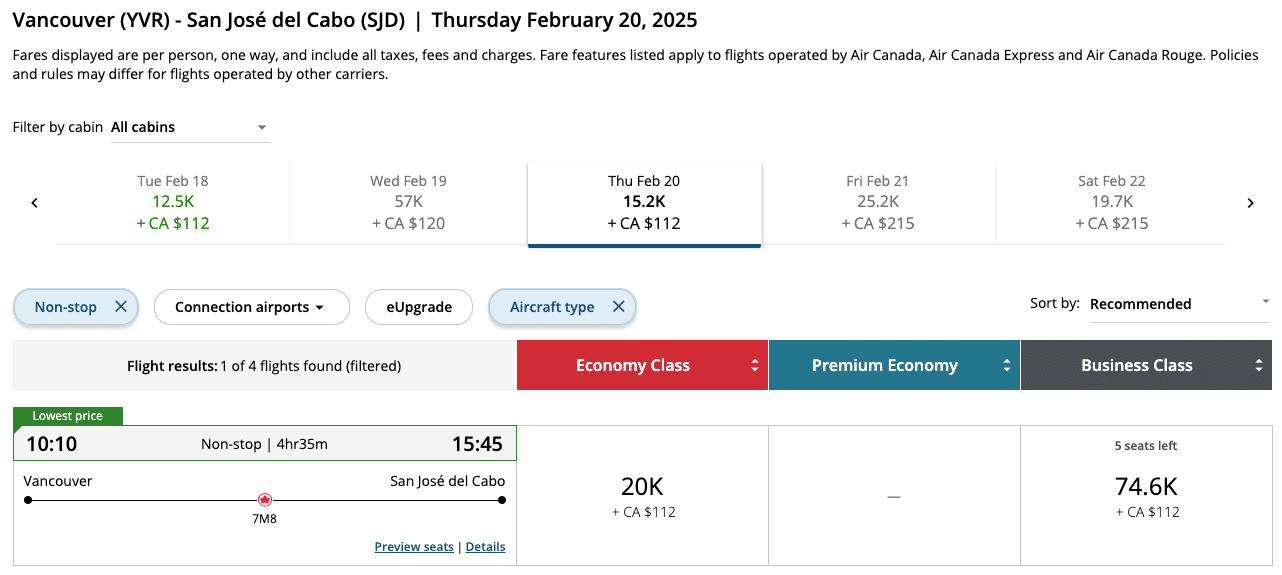Toggle the Non-stop filter chip
Screen dimensions: 1282x575
click(66, 307)
